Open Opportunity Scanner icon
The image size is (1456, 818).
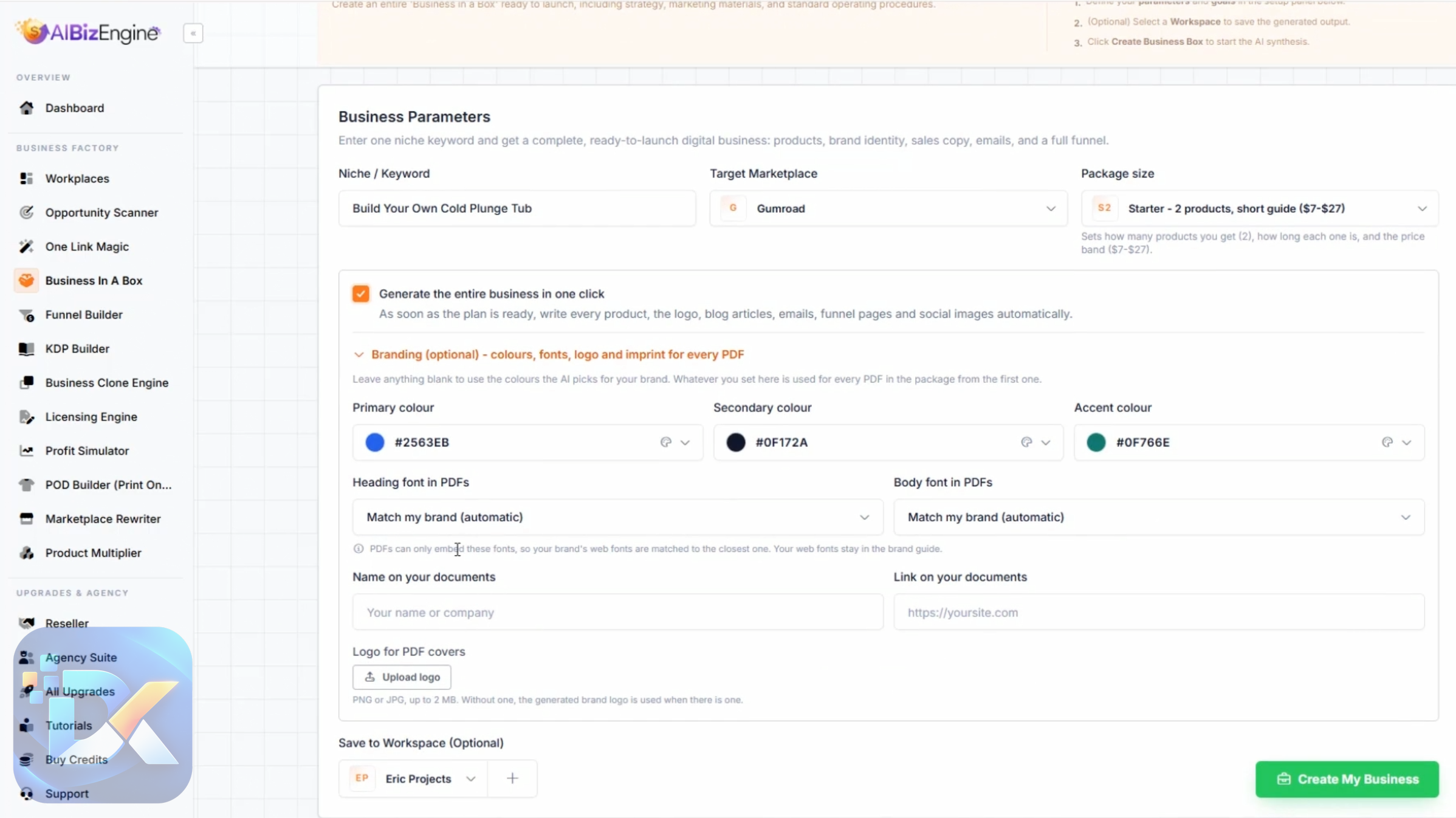coord(26,213)
